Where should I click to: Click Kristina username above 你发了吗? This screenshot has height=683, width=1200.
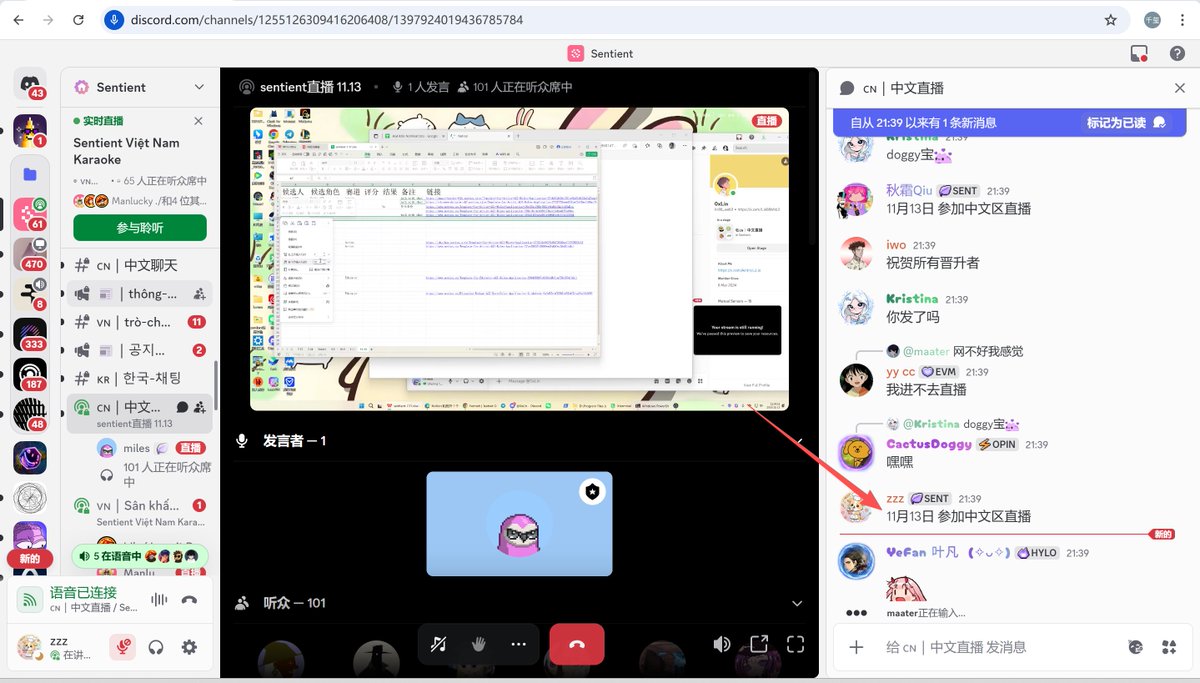pyautogui.click(x=912, y=299)
